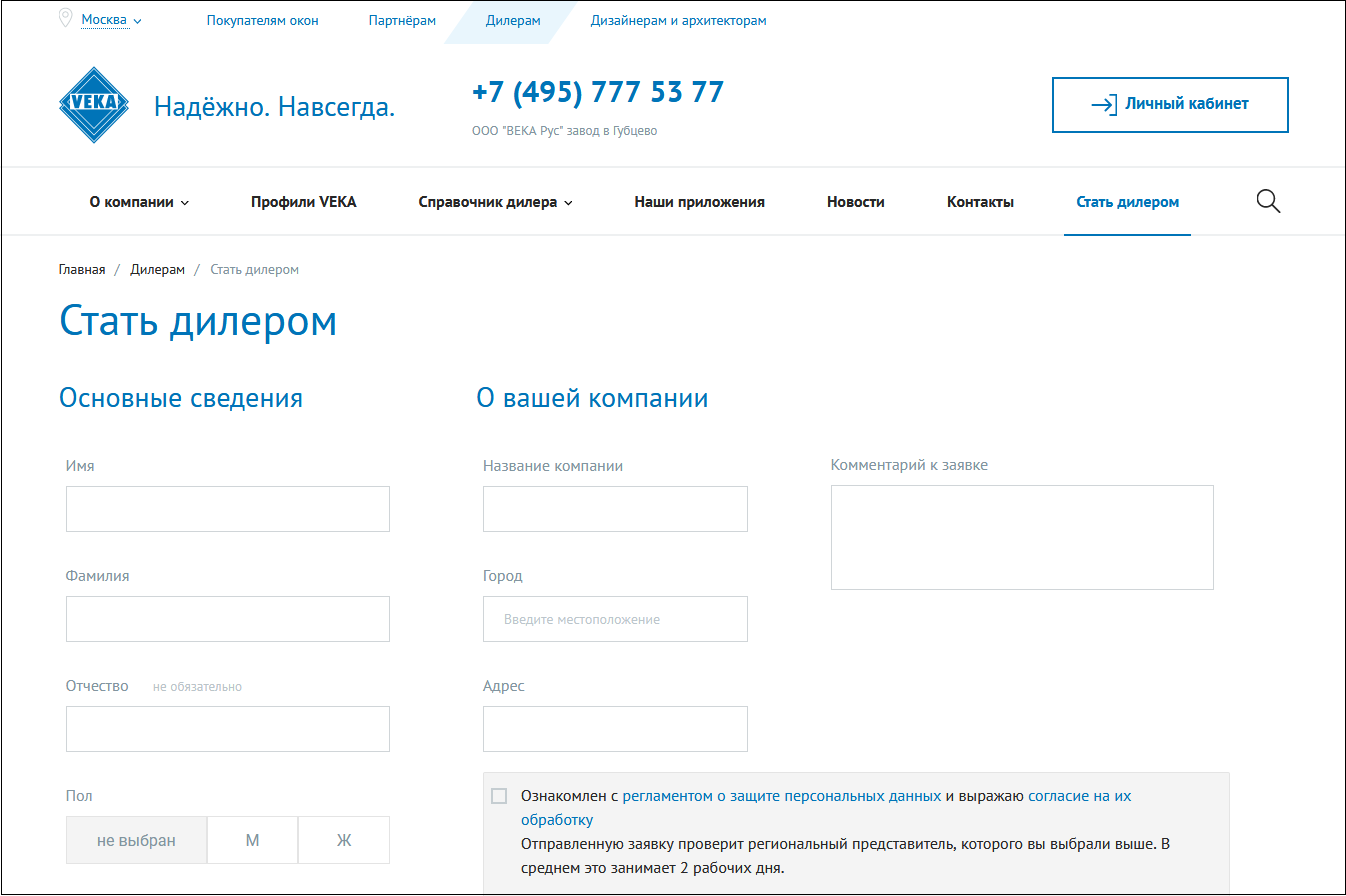Go to Наши приложения page

[x=699, y=202]
